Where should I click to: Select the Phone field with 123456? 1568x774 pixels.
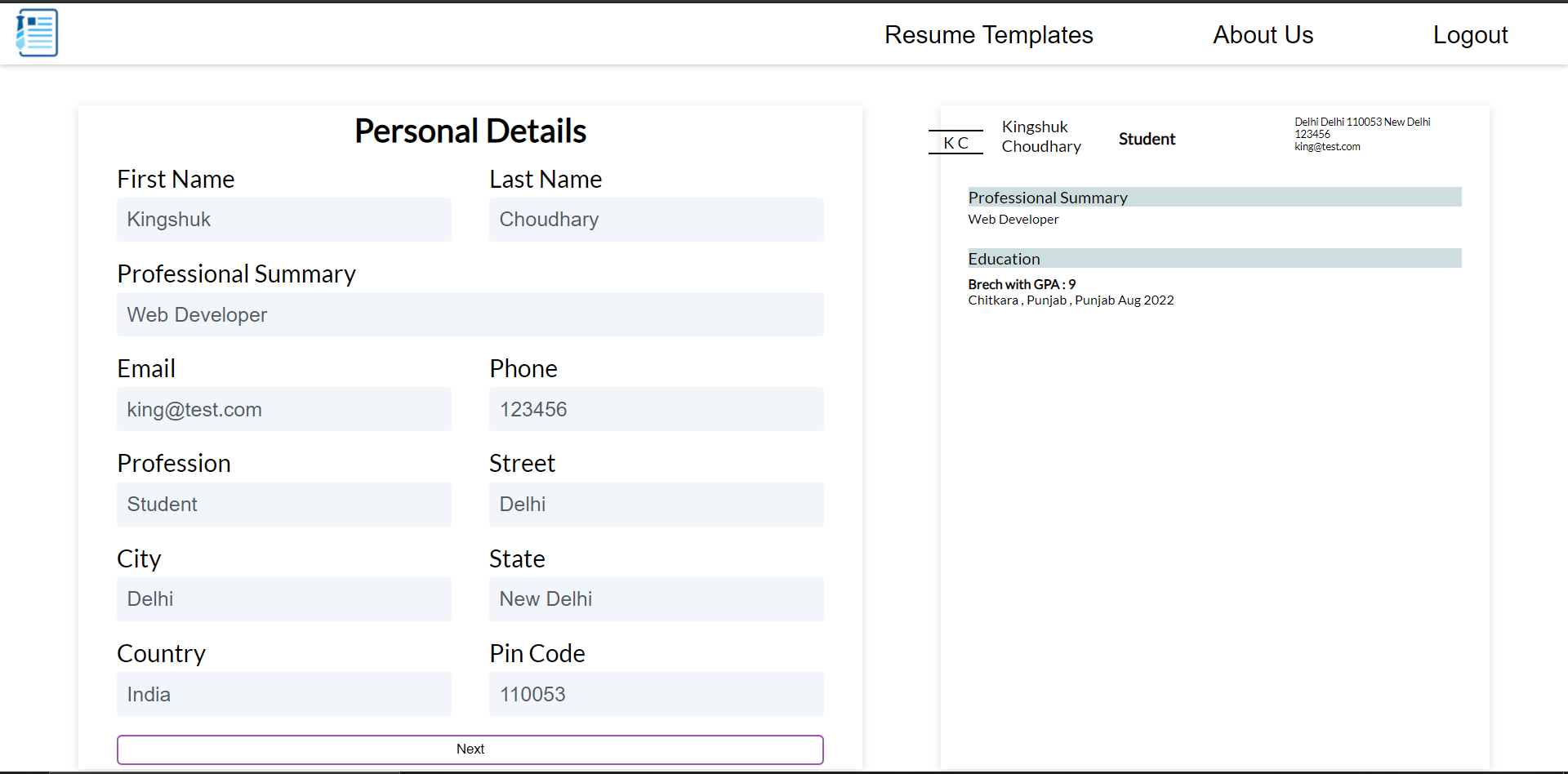657,409
